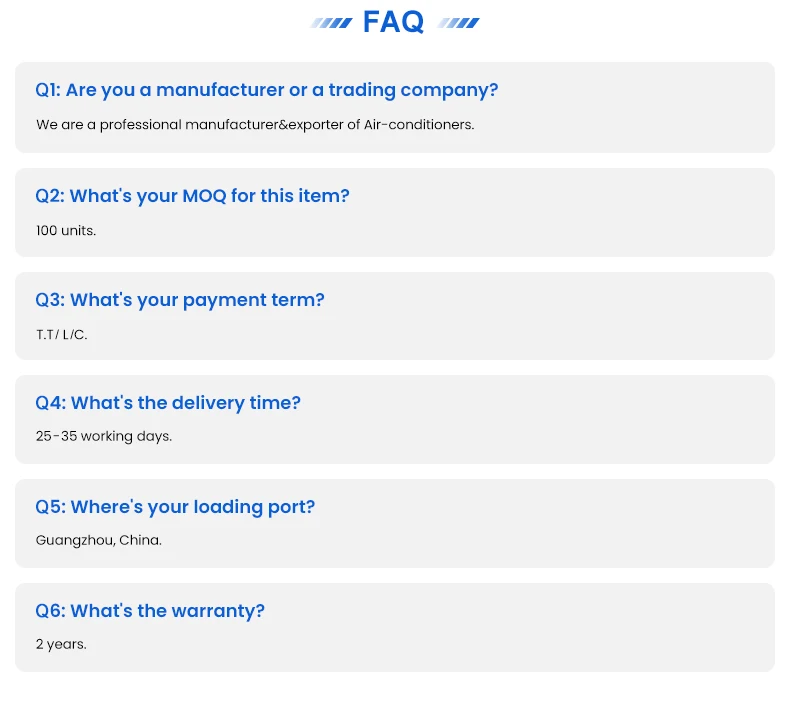
Task: Click the left striped decoration beside FAQ
Action: tap(331, 23)
